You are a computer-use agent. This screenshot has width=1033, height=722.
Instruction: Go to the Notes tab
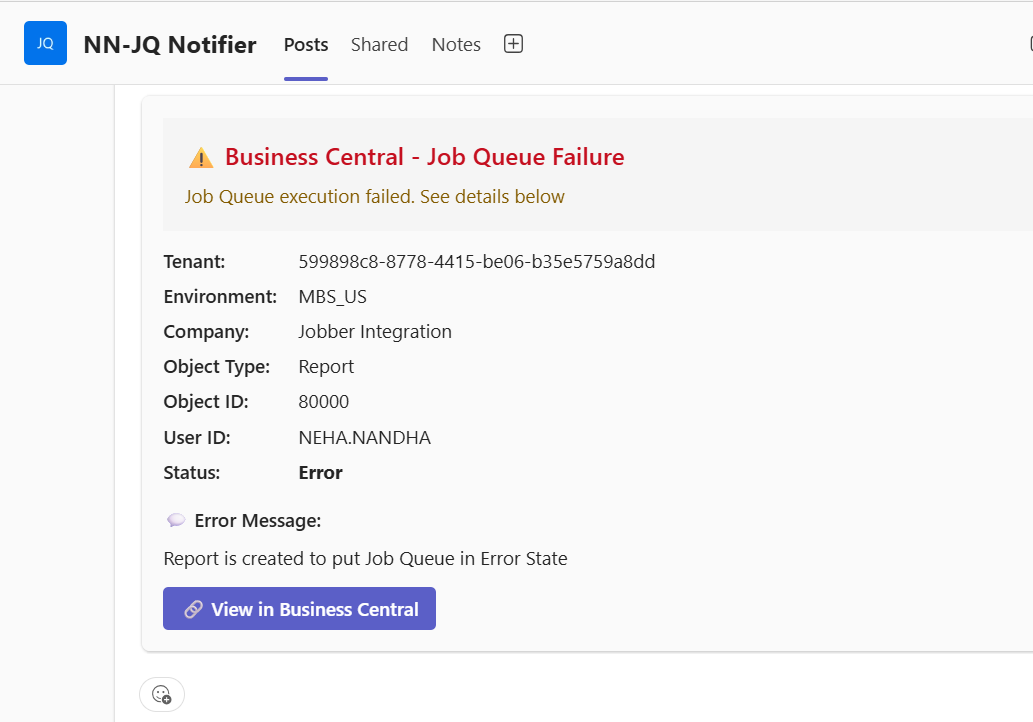coord(456,44)
